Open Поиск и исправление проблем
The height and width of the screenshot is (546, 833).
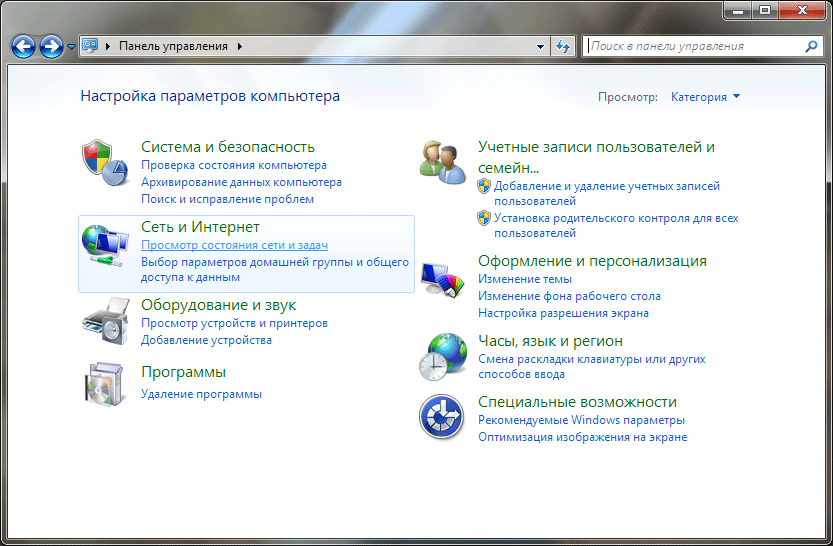tap(227, 199)
